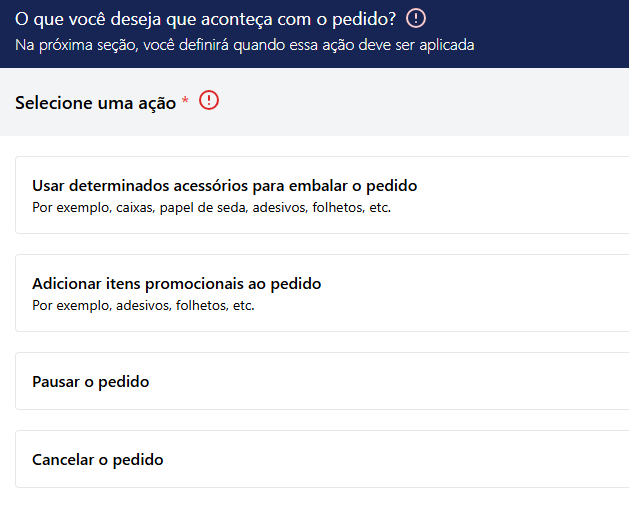Click the Pausar o pedido title text
629x514 pixels.
coord(91,382)
